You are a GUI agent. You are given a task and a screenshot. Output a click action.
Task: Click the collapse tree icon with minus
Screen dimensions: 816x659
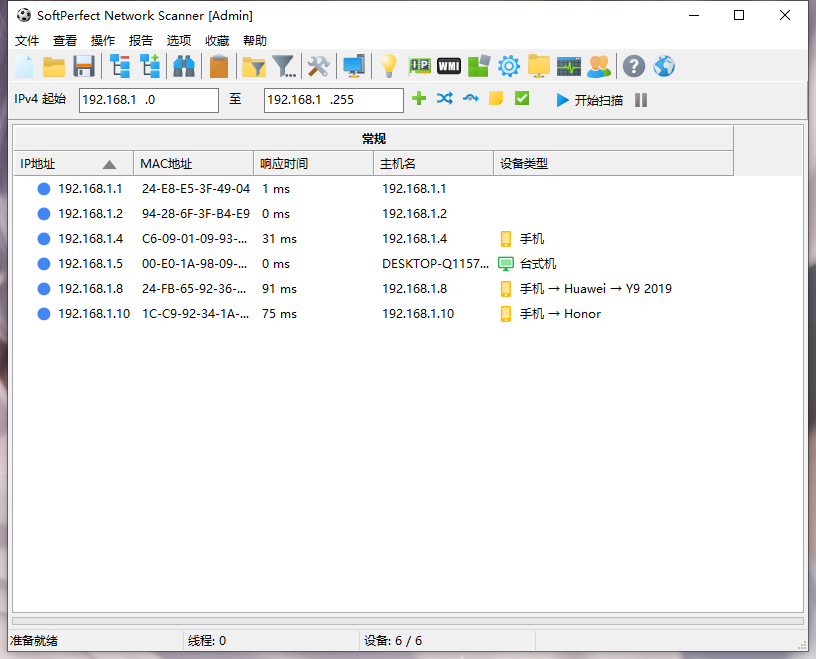[120, 66]
